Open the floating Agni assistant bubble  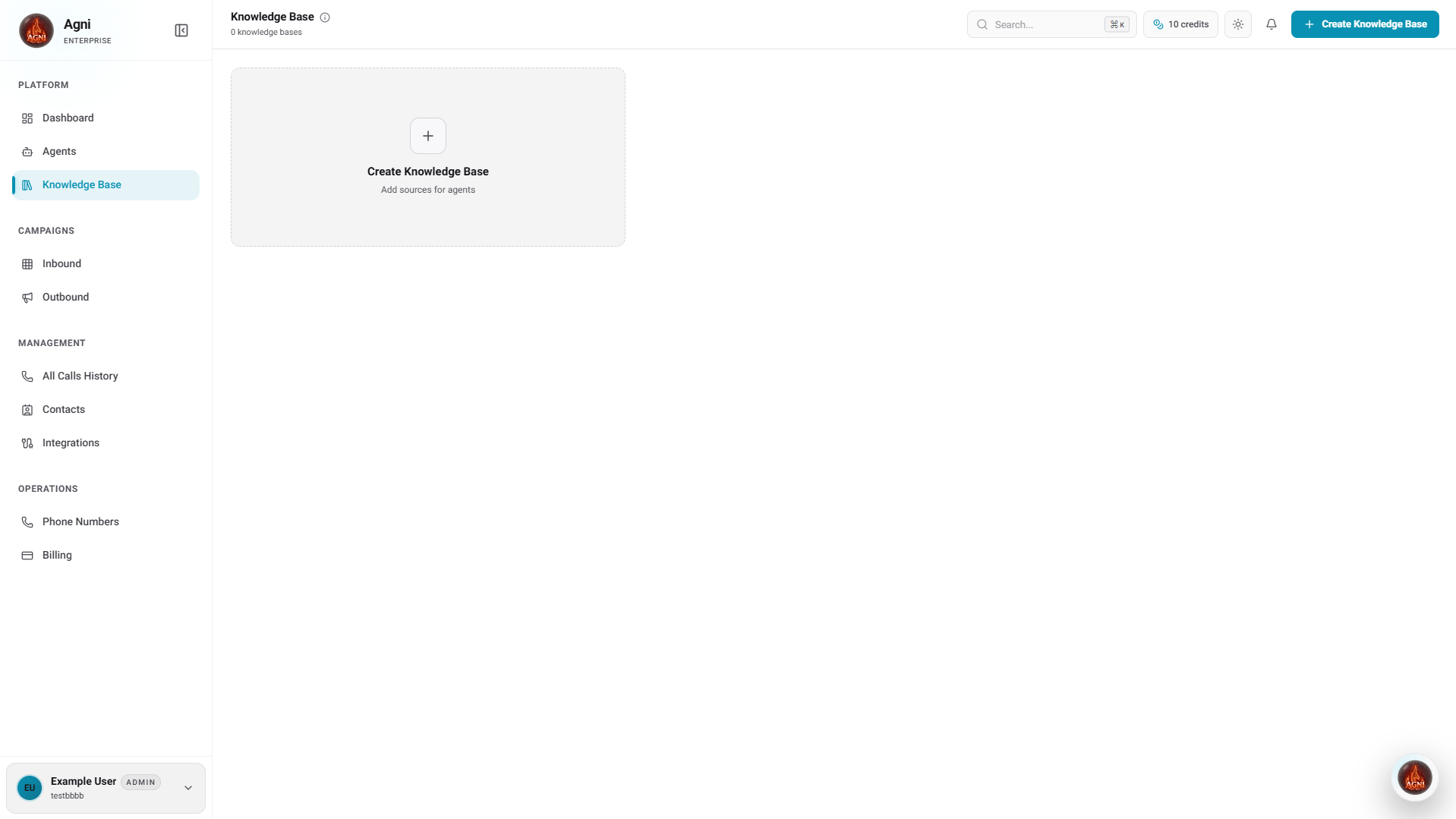(1415, 778)
